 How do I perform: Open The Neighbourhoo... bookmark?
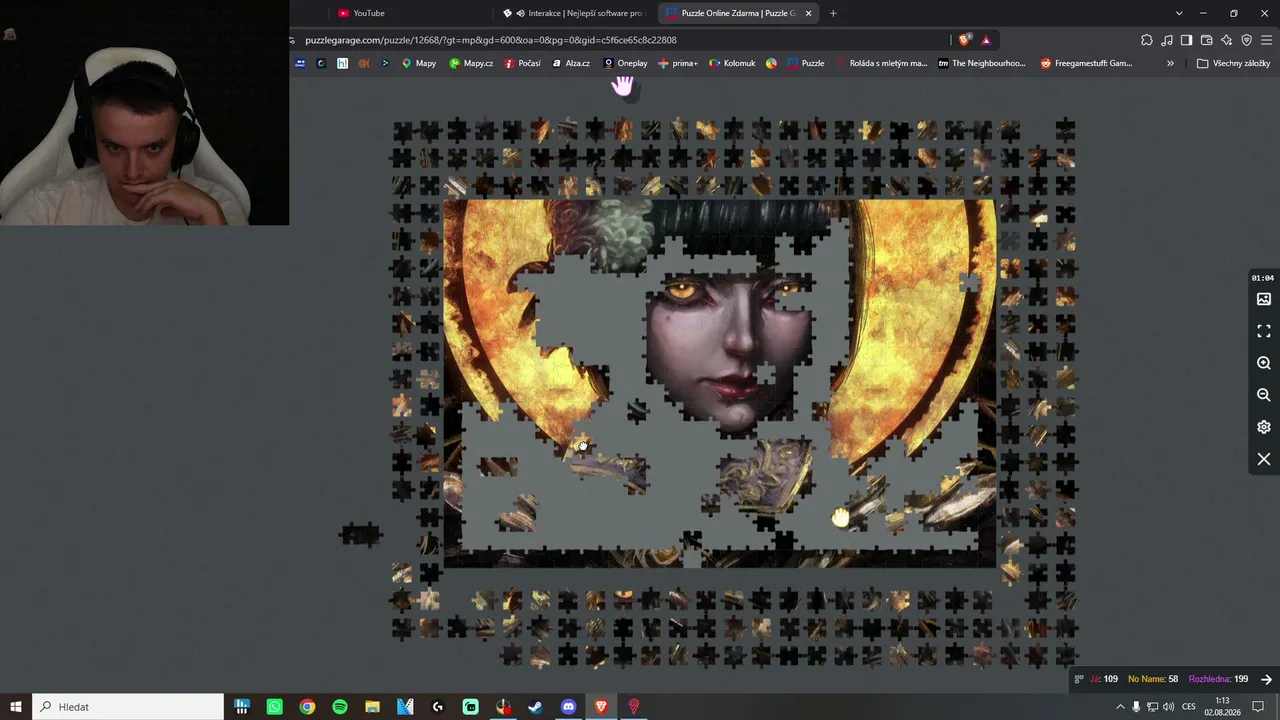tap(982, 63)
